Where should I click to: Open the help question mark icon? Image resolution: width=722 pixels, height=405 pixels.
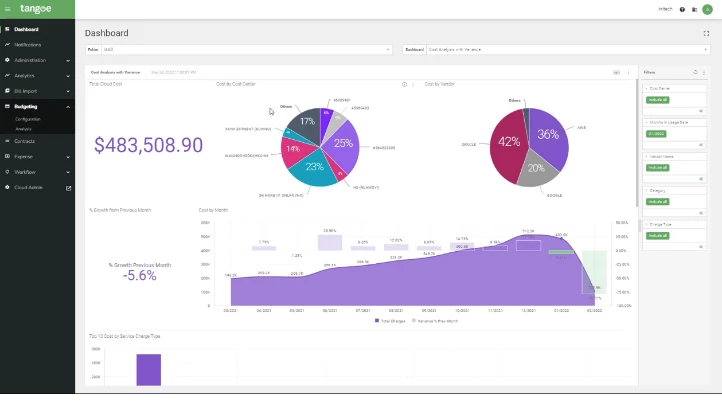tap(683, 9)
